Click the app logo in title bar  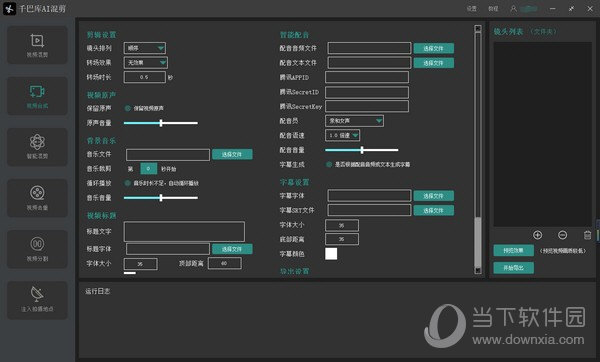coord(9,8)
